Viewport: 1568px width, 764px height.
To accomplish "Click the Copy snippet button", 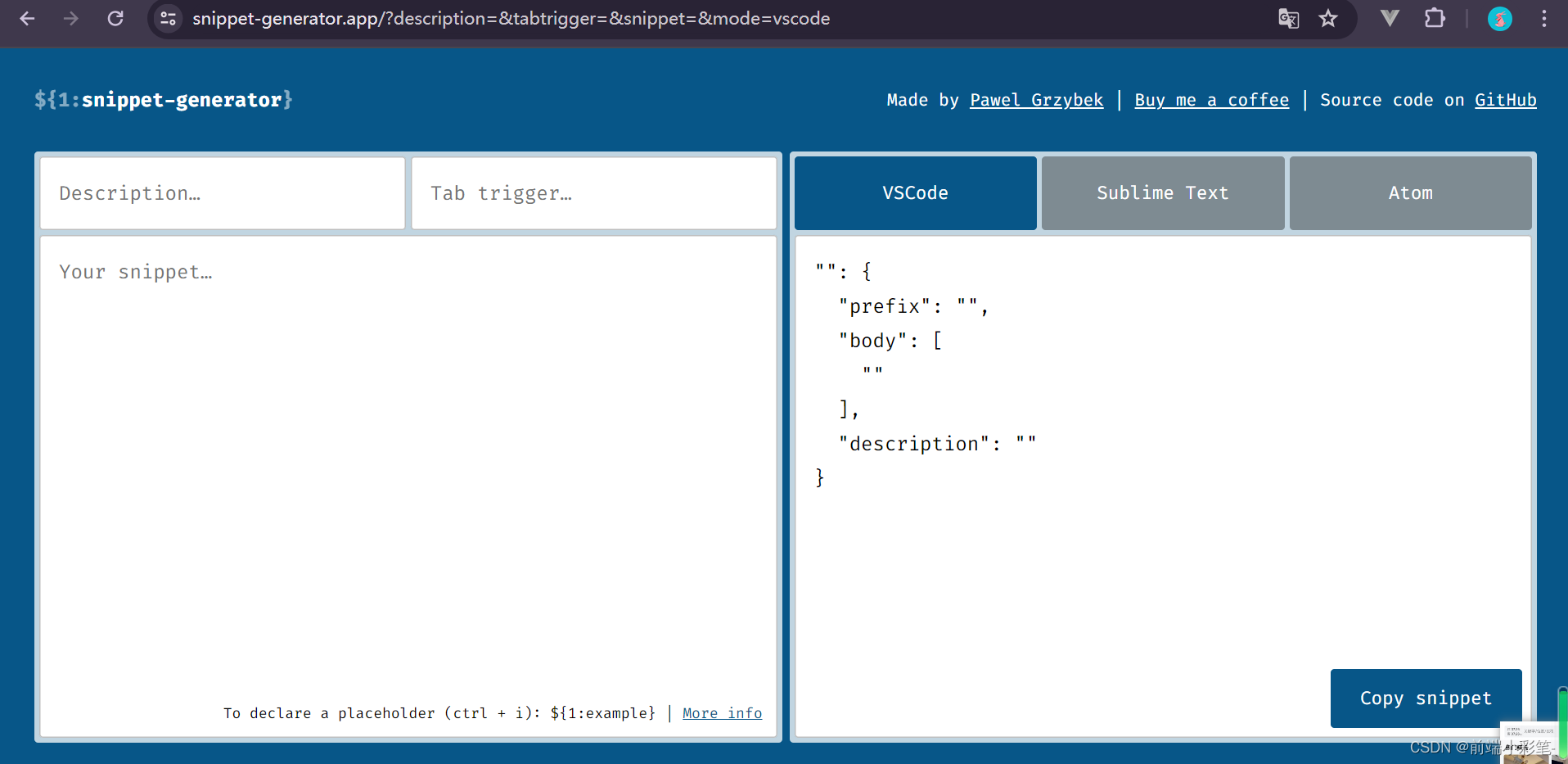I will pyautogui.click(x=1426, y=698).
